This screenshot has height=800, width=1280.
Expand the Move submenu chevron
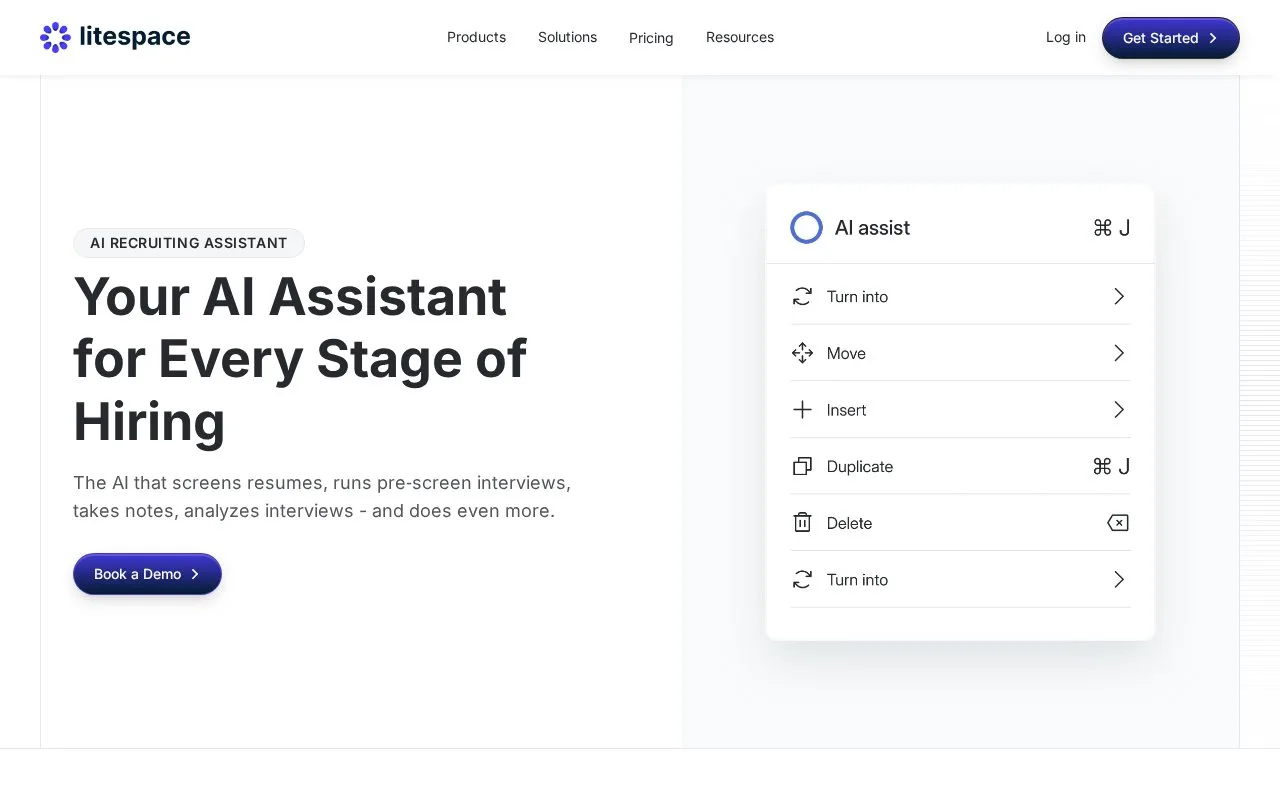coord(1119,353)
